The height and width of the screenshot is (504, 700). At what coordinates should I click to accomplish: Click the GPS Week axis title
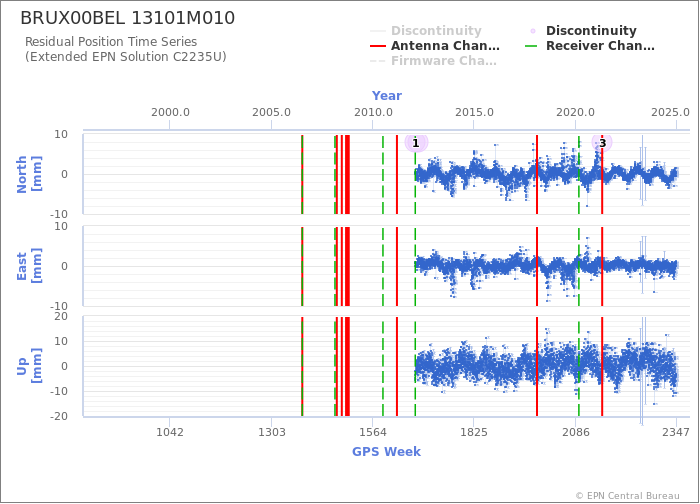tap(387, 452)
